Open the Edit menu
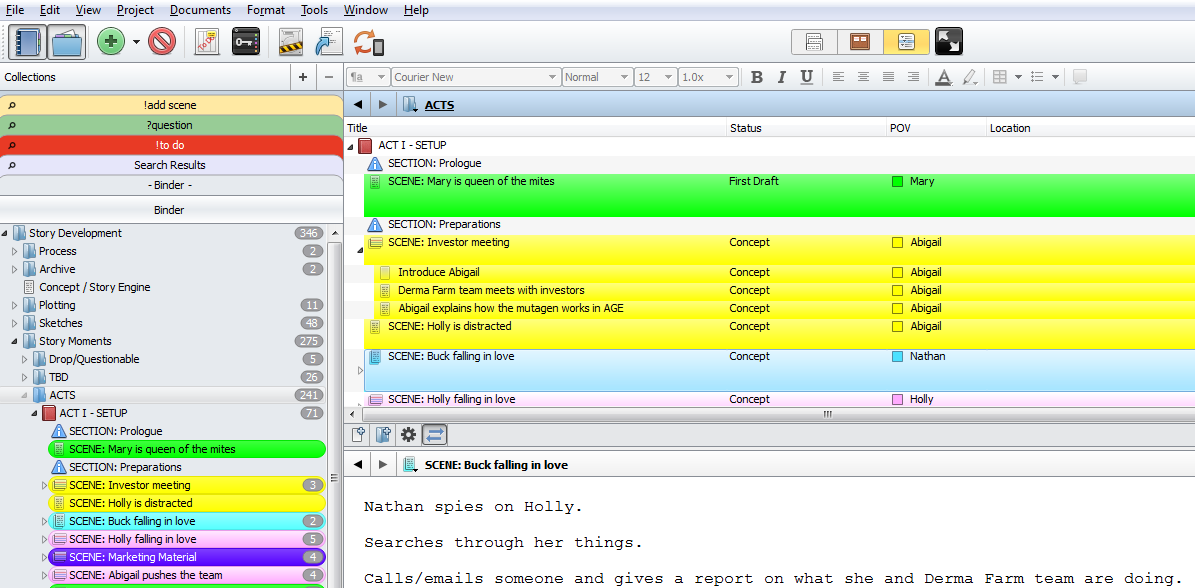 [x=50, y=10]
